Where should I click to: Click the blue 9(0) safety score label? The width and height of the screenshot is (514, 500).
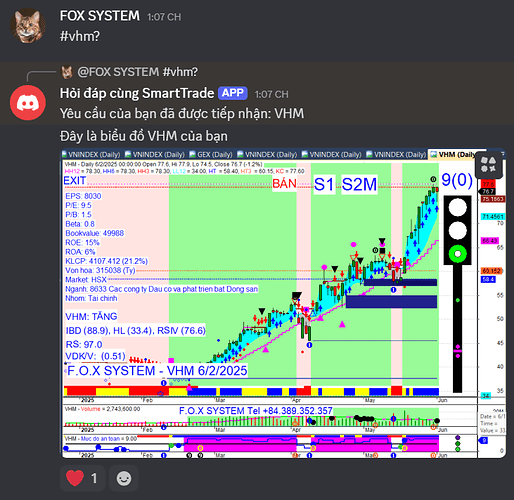click(457, 180)
